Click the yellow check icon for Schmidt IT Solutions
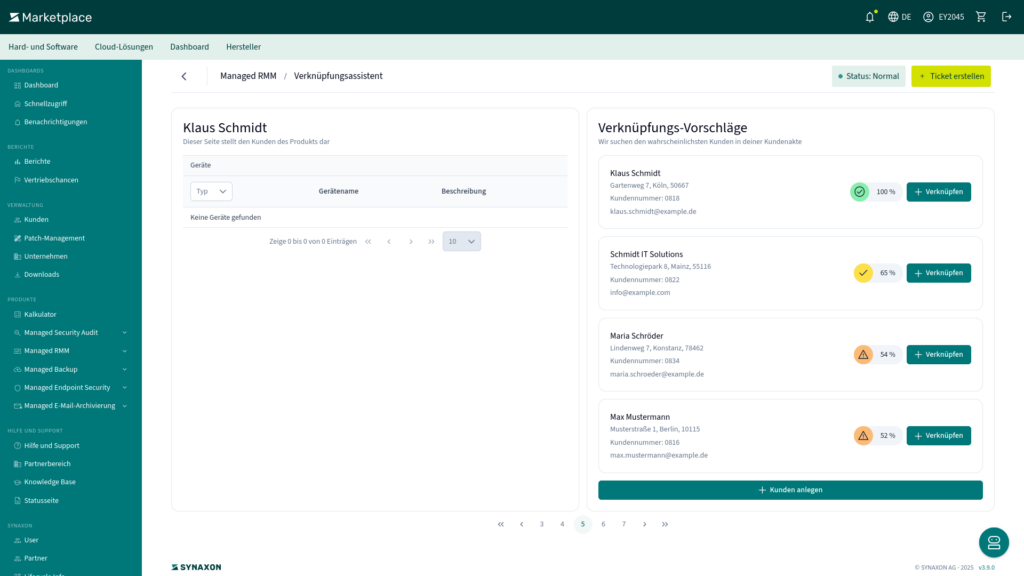1024x576 pixels. point(863,273)
